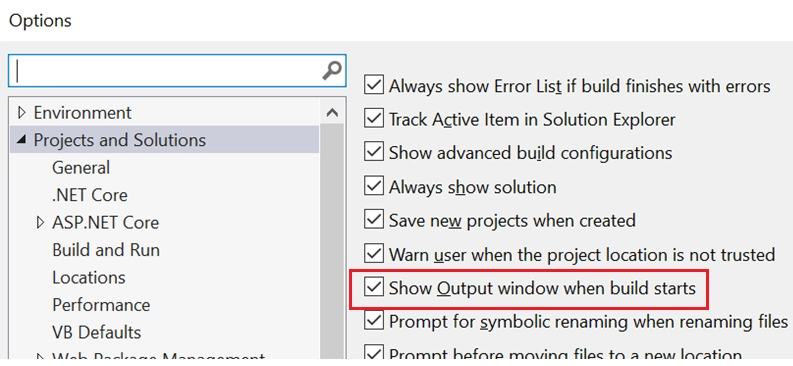The image size is (793, 366).
Task: Expand the Environment node
Action: tap(21, 112)
